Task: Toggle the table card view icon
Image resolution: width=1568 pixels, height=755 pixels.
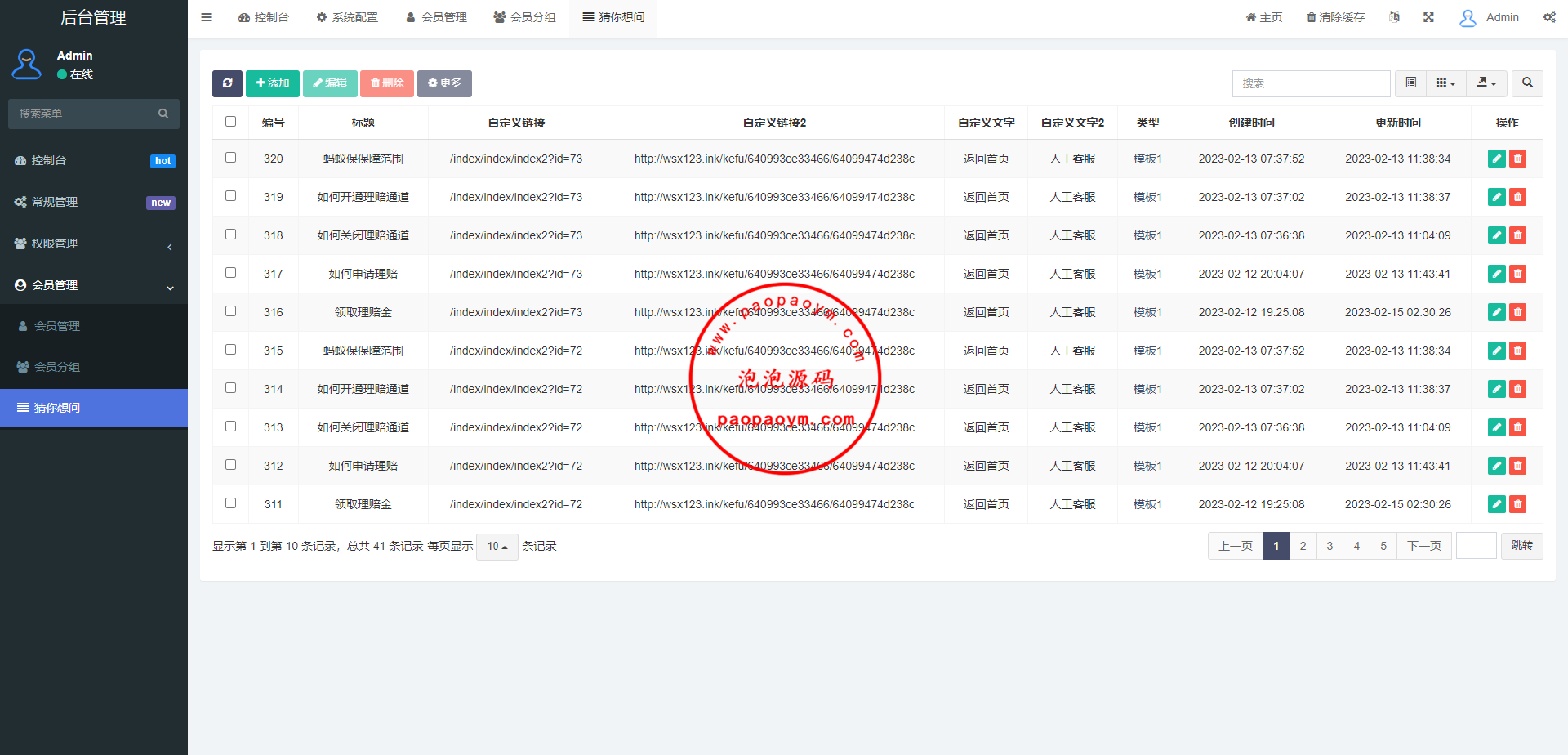Action: click(1410, 83)
